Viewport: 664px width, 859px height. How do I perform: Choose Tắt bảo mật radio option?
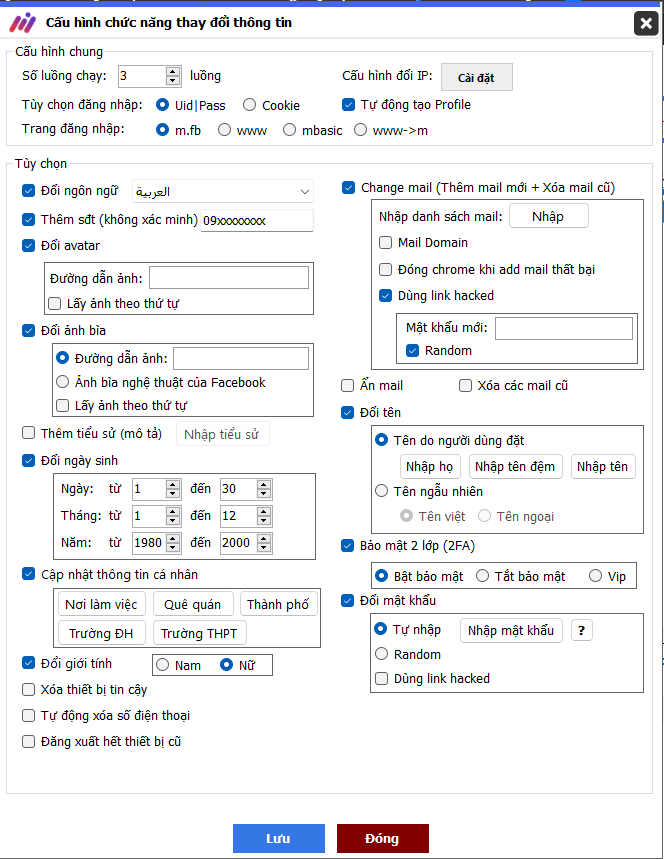click(483, 576)
